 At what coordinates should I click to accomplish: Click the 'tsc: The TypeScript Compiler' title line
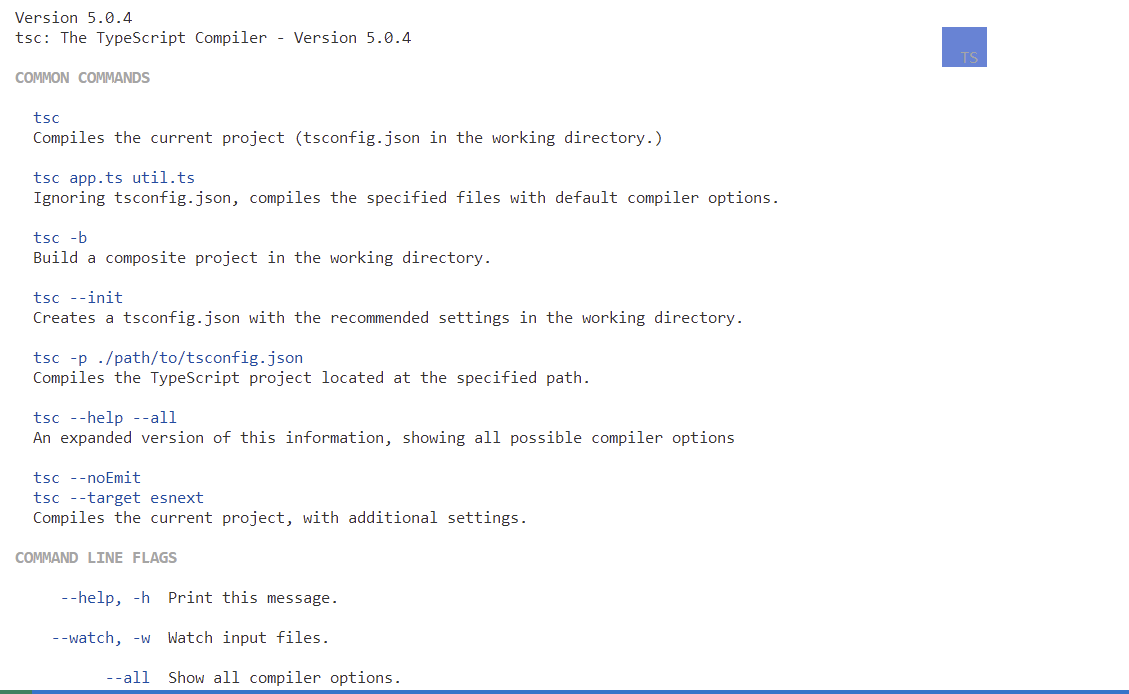(x=213, y=38)
